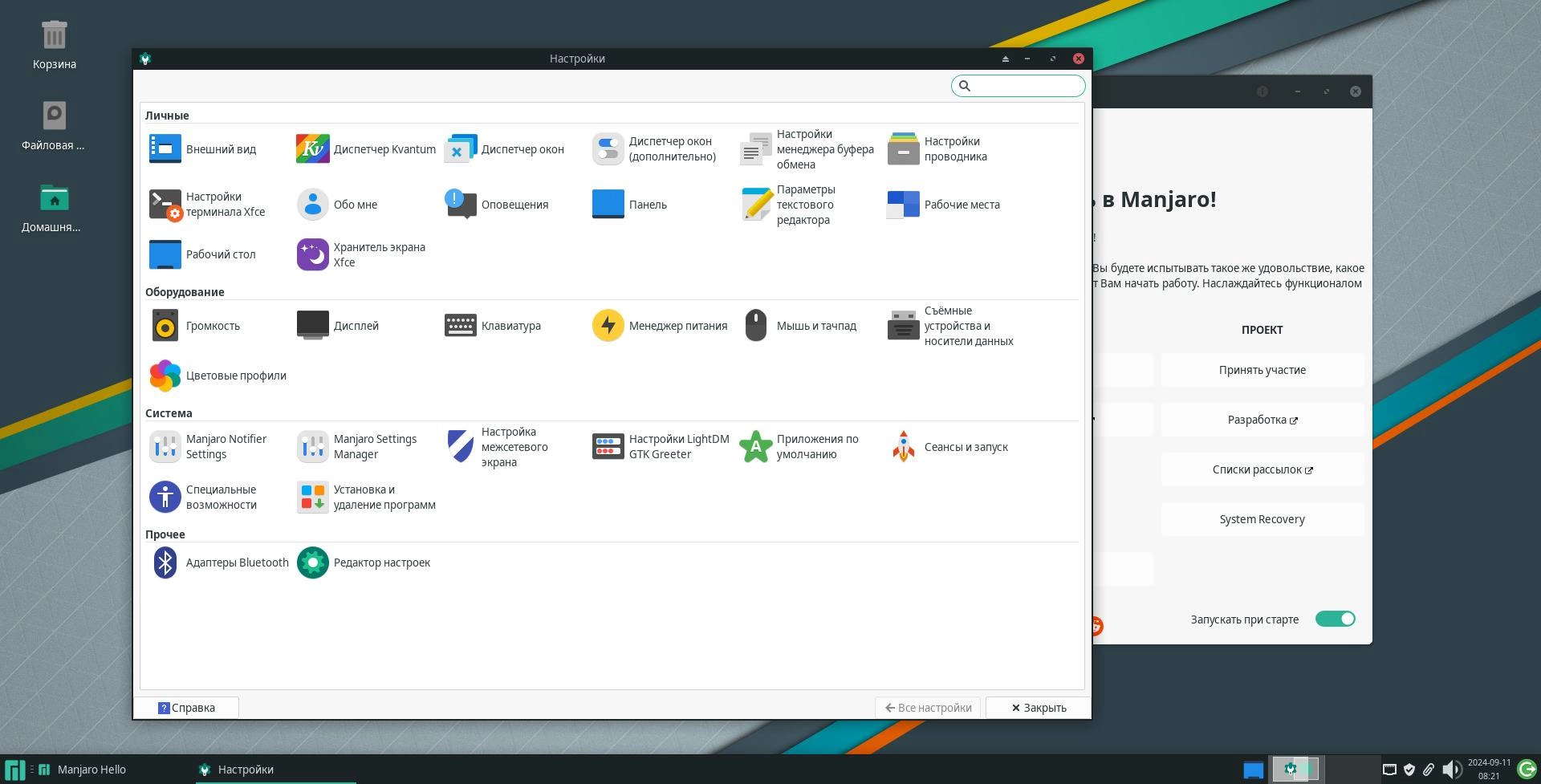
Task: Open Настройки проводника
Action: (937, 149)
